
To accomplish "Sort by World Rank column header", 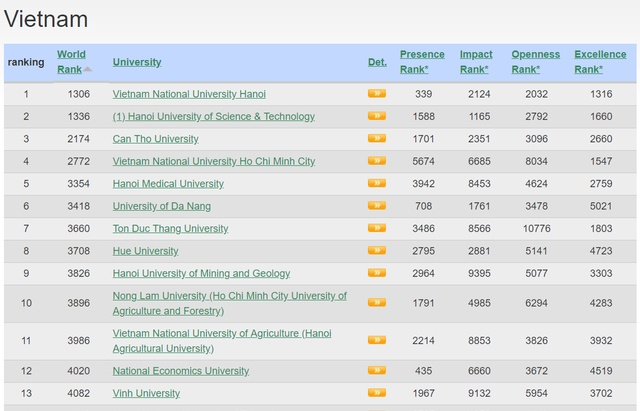I will tap(71, 62).
